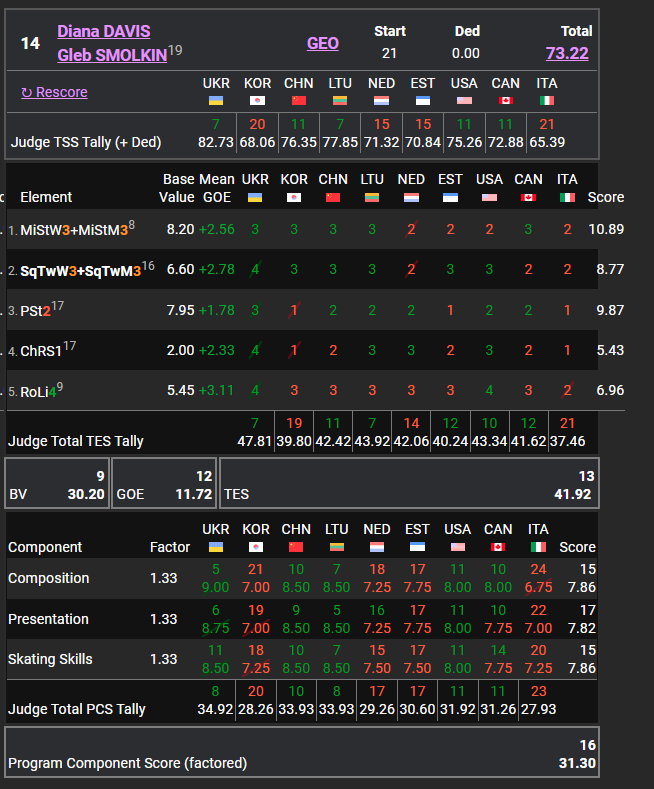The width and height of the screenshot is (654, 789).
Task: Click the Netherlands flag in top row
Action: click(381, 101)
